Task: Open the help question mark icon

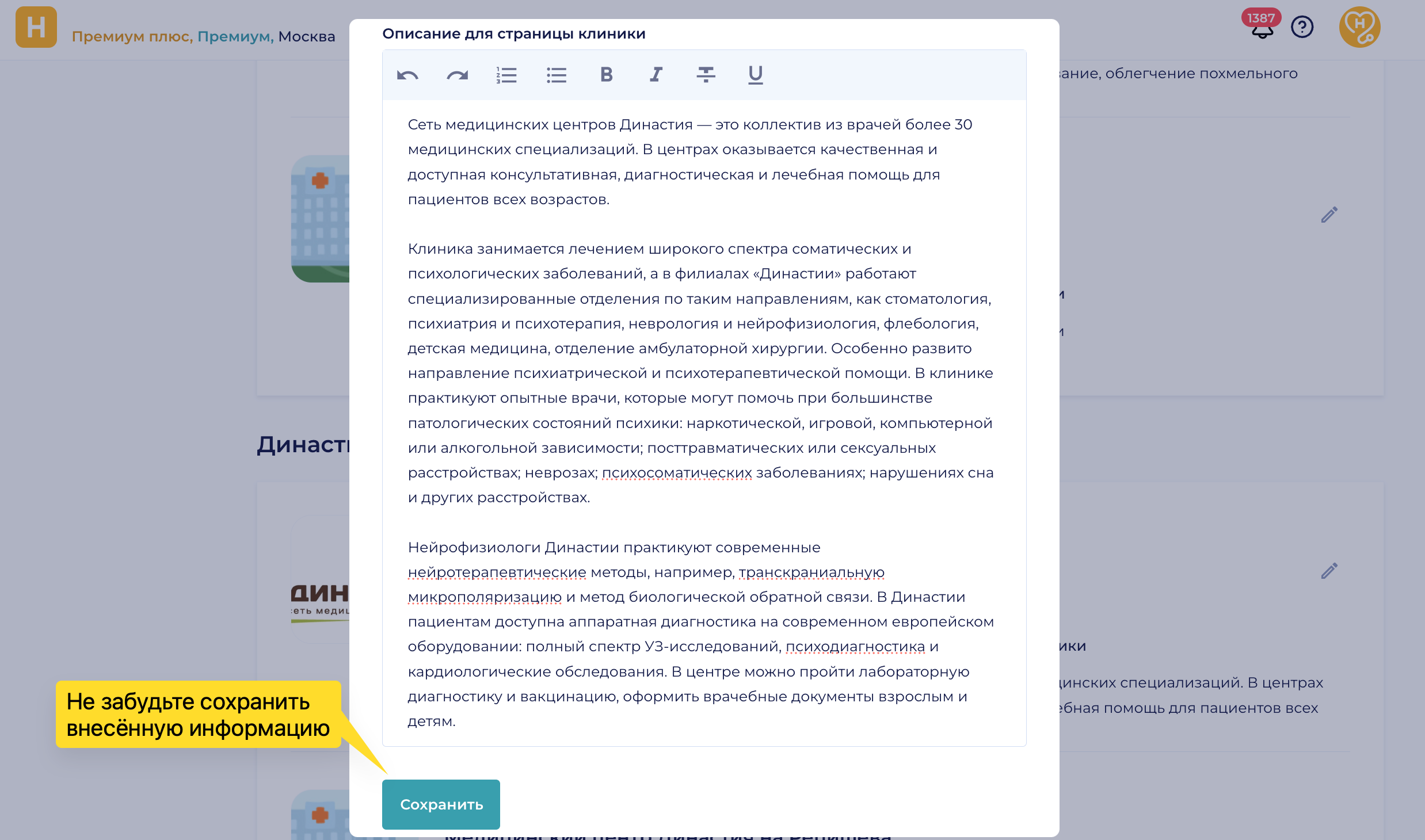Action: click(1302, 27)
